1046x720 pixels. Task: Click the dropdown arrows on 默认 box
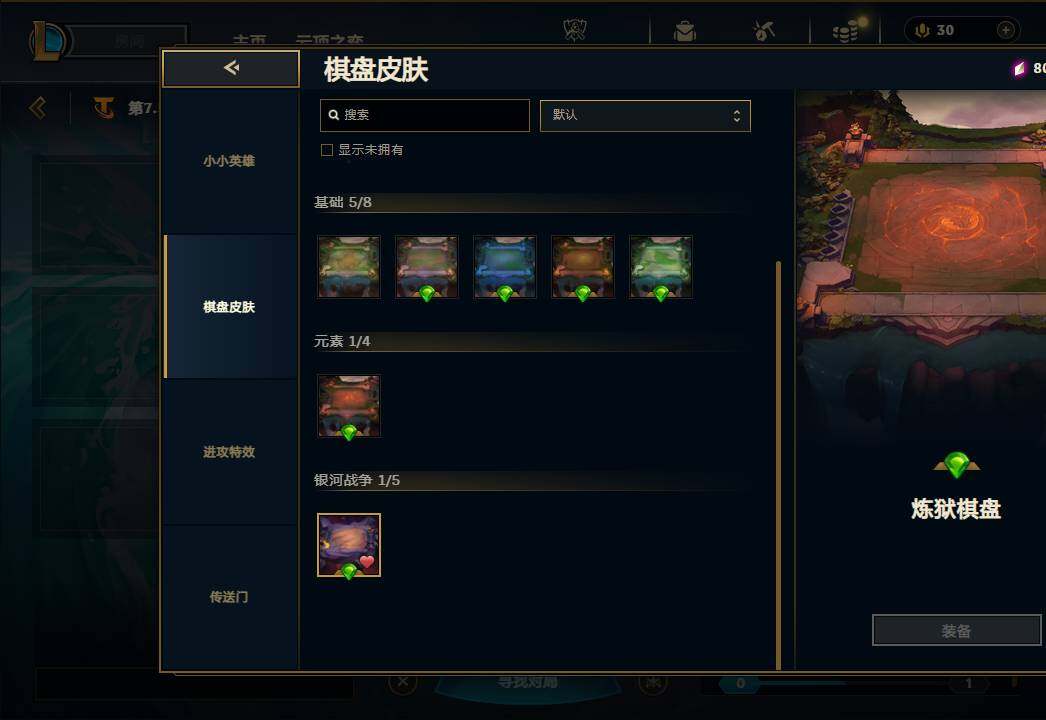pyautogui.click(x=736, y=115)
